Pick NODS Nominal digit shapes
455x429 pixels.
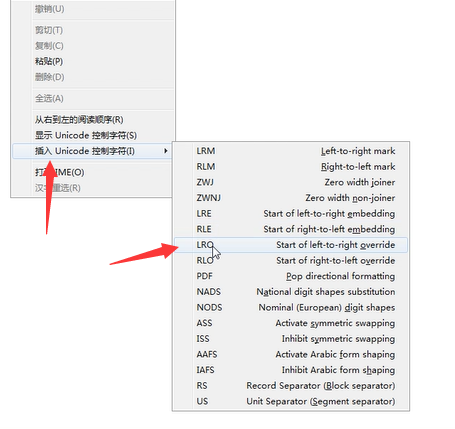pyautogui.click(x=291, y=308)
